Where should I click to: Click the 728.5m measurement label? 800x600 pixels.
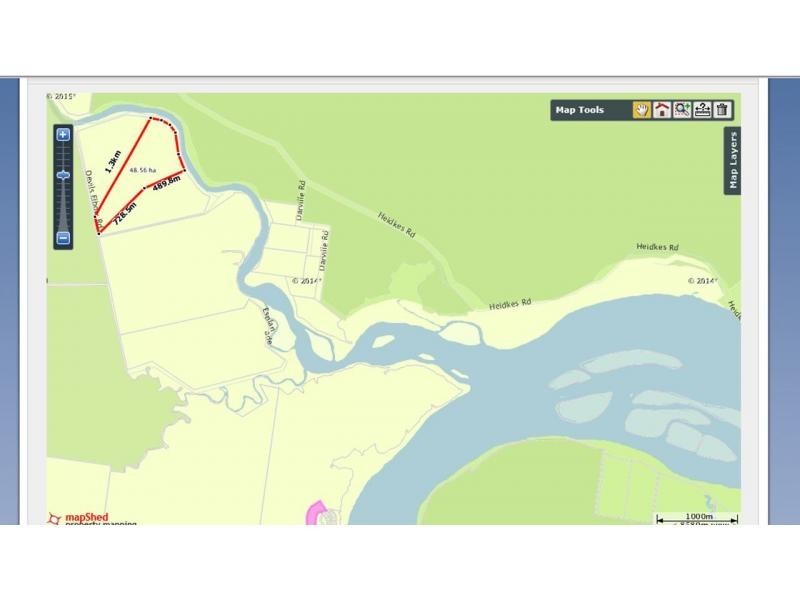[x=125, y=213]
